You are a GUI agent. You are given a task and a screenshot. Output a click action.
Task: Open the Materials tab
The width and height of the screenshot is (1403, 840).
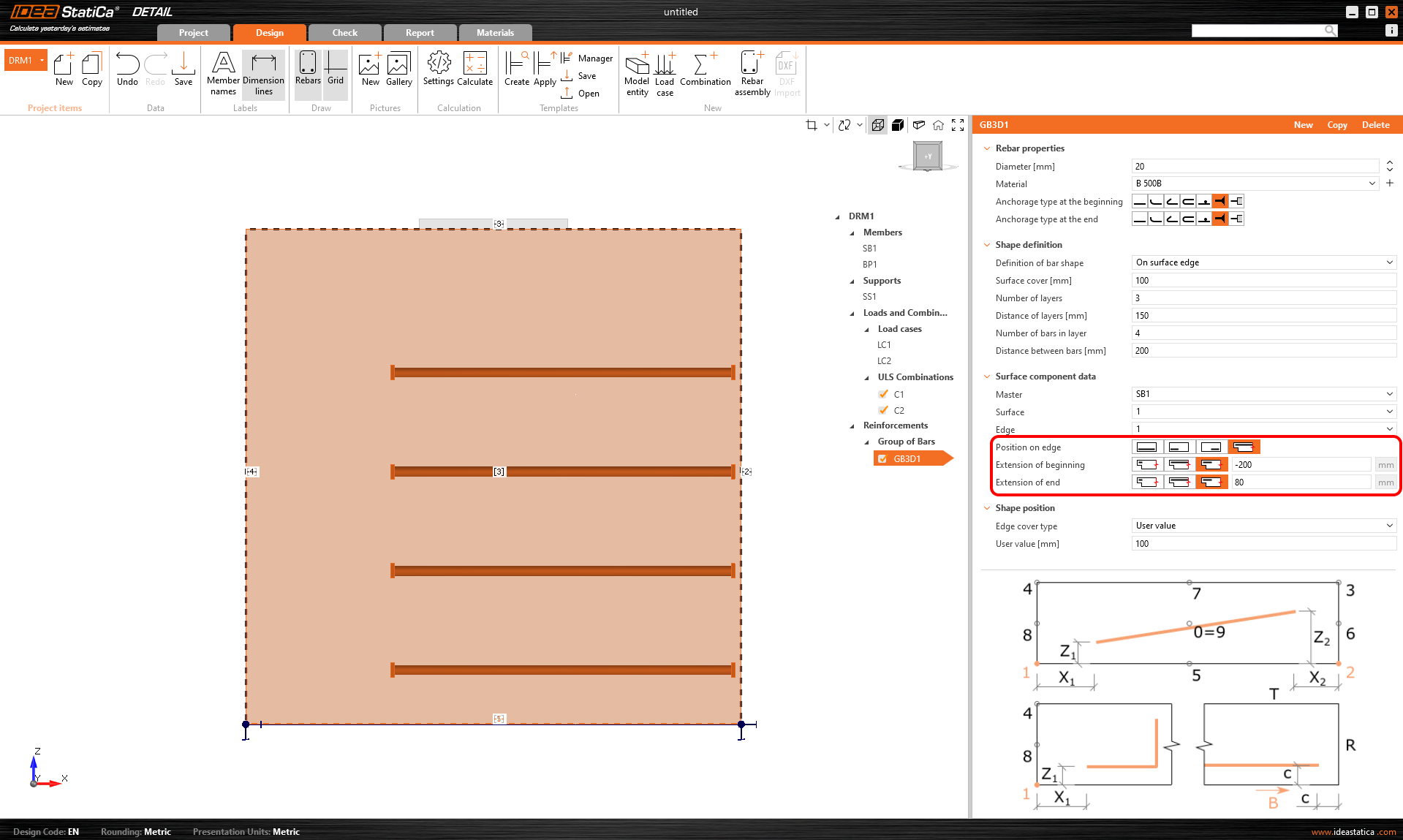pos(495,33)
